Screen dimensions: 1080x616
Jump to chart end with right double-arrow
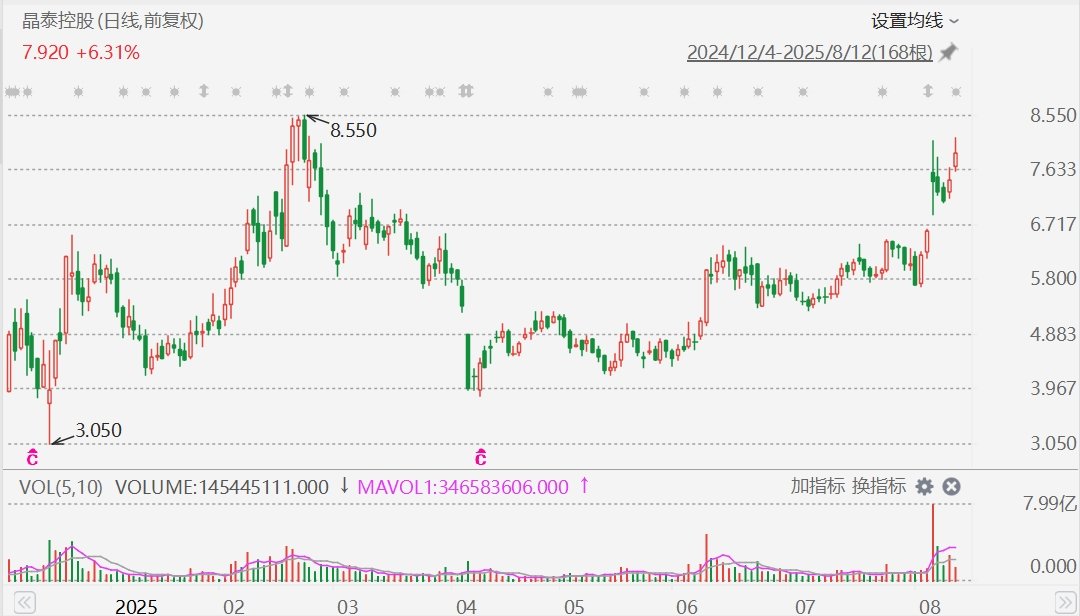(x=1066, y=602)
